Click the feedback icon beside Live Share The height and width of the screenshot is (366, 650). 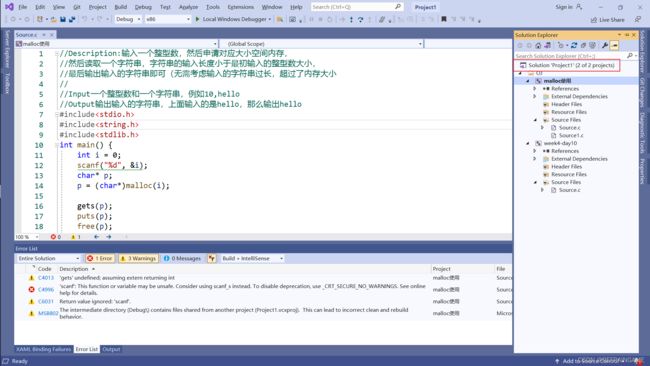(638, 19)
